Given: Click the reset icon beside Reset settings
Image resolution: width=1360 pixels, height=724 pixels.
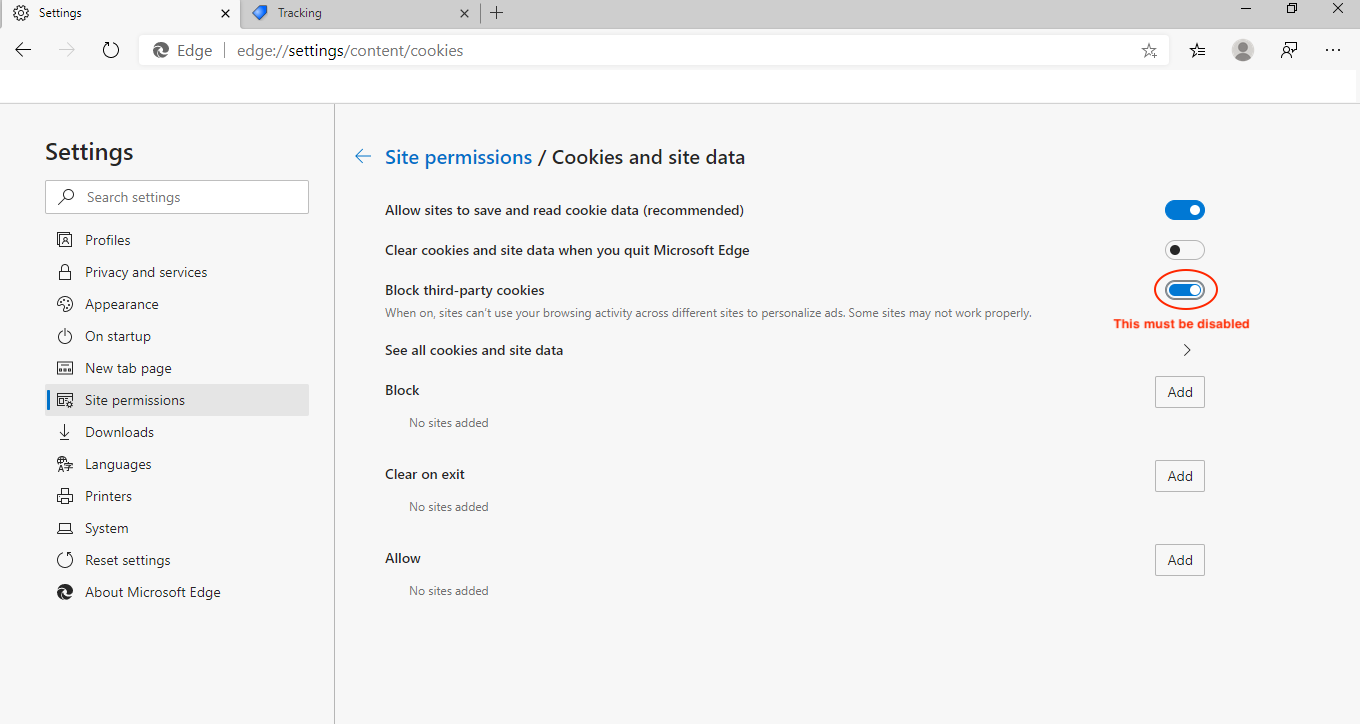Looking at the screenshot, I should click(65, 560).
